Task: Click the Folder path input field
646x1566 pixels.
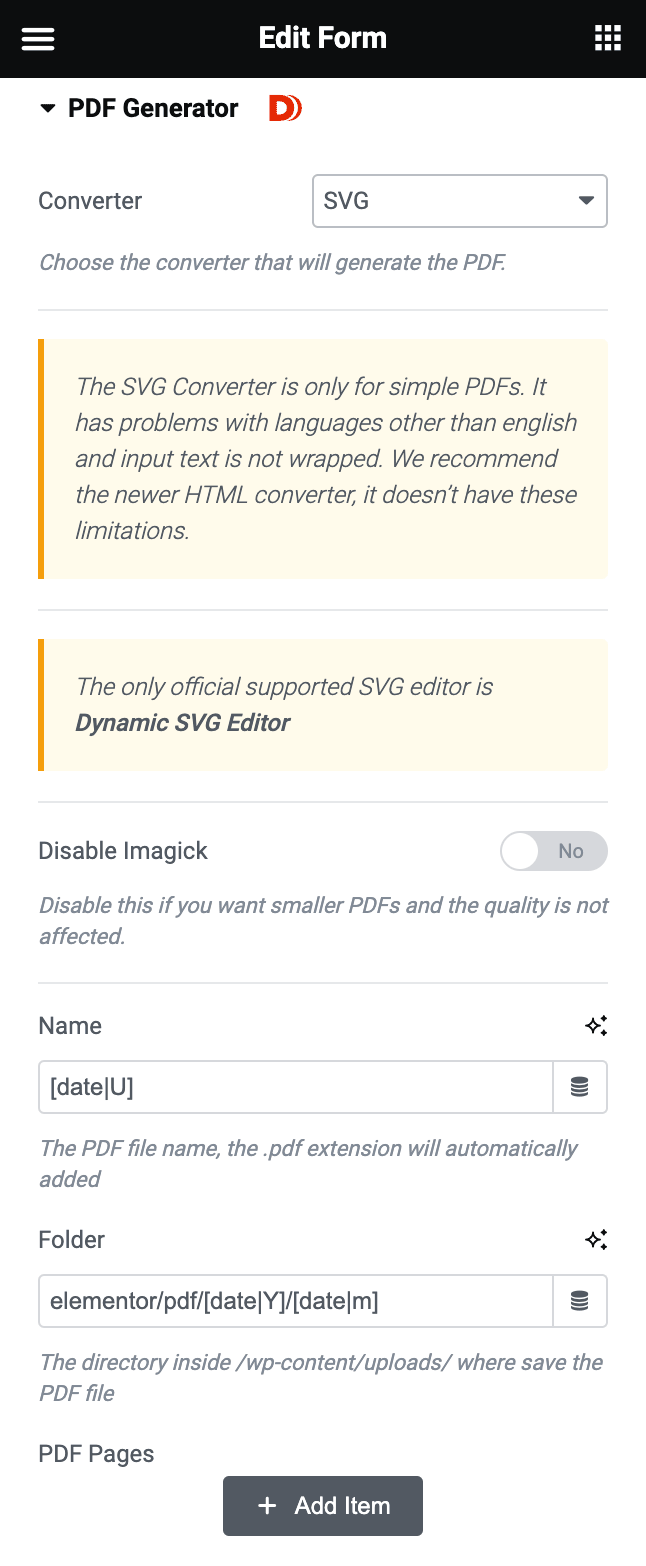Action: (x=295, y=1301)
